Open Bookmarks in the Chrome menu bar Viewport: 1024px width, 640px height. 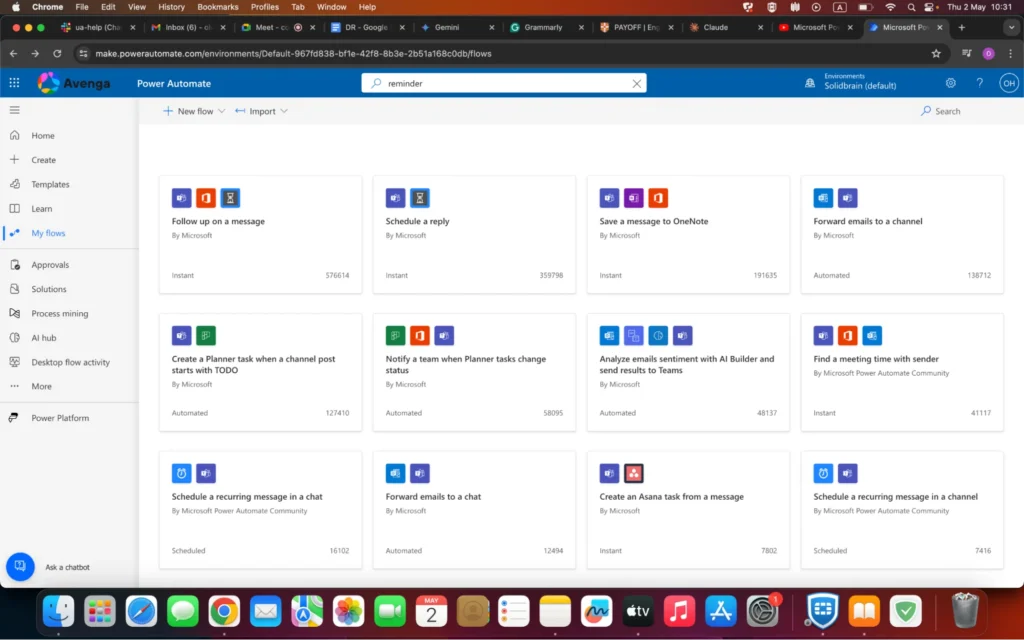217,7
